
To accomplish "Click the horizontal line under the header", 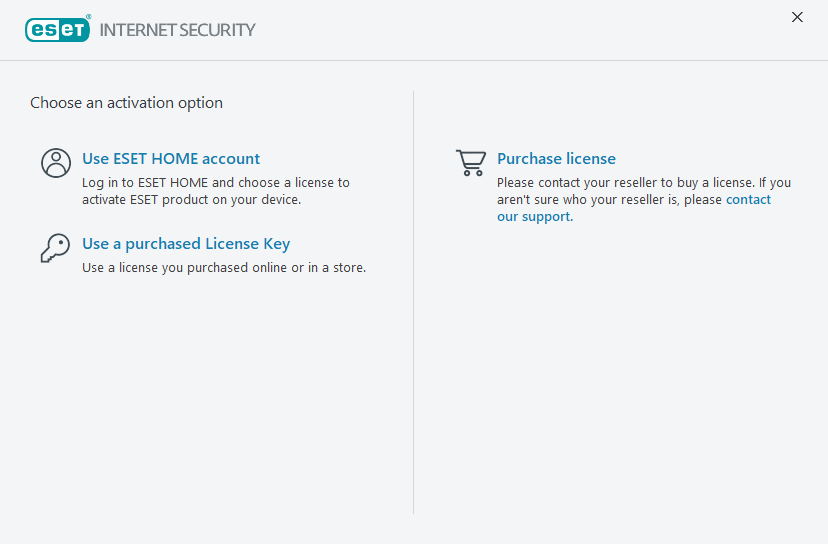I will 414,60.
